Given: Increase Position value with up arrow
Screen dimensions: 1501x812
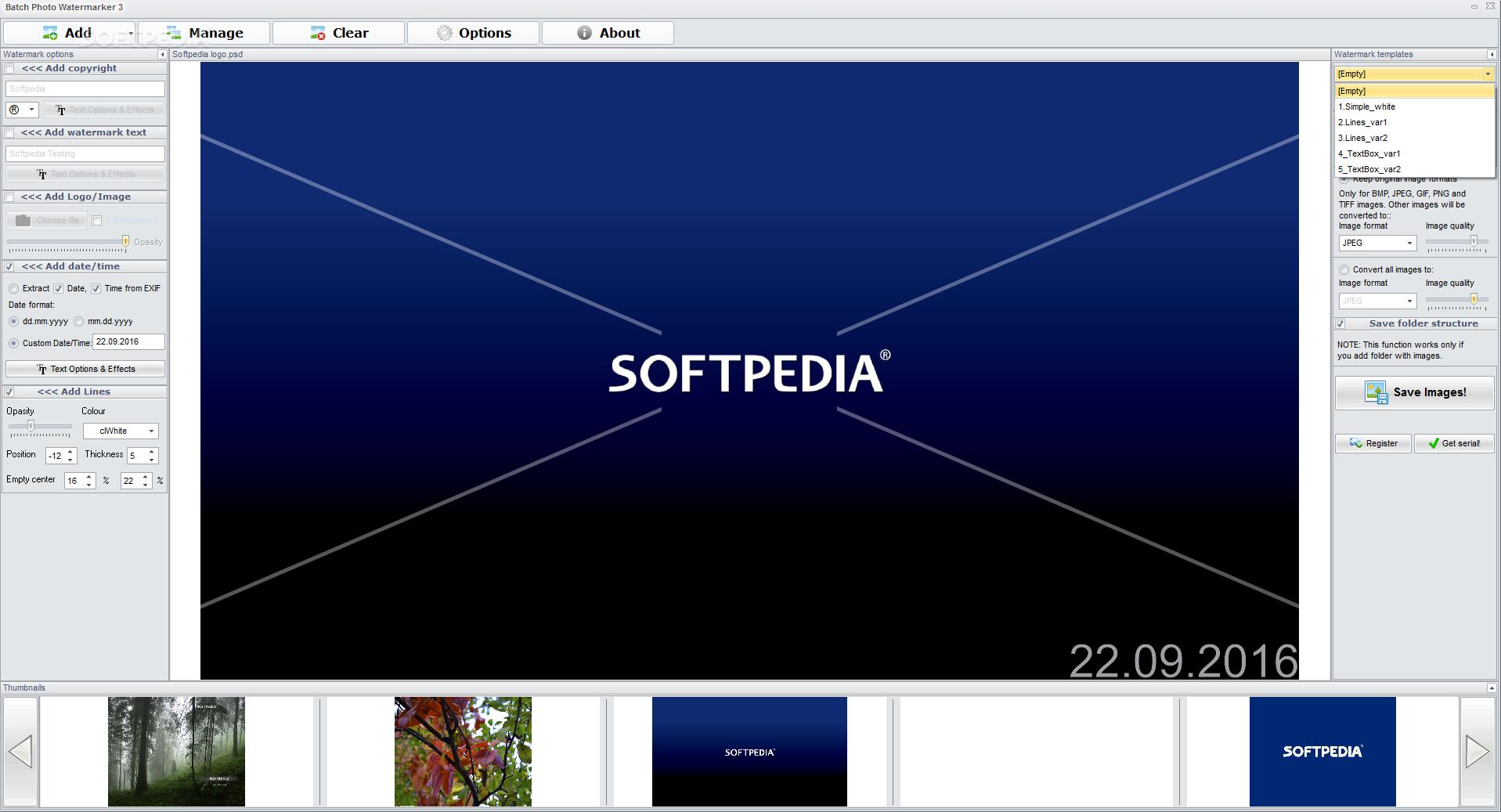Looking at the screenshot, I should [x=70, y=452].
